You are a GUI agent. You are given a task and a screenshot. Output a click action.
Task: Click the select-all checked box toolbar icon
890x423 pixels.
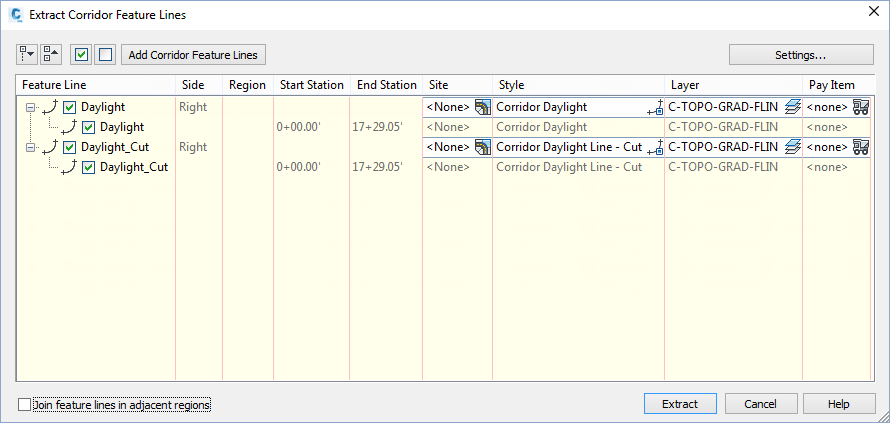[82, 54]
